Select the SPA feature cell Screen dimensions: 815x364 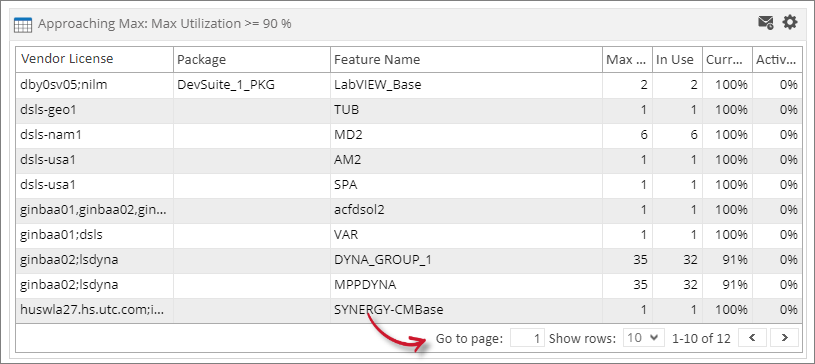tap(467, 185)
